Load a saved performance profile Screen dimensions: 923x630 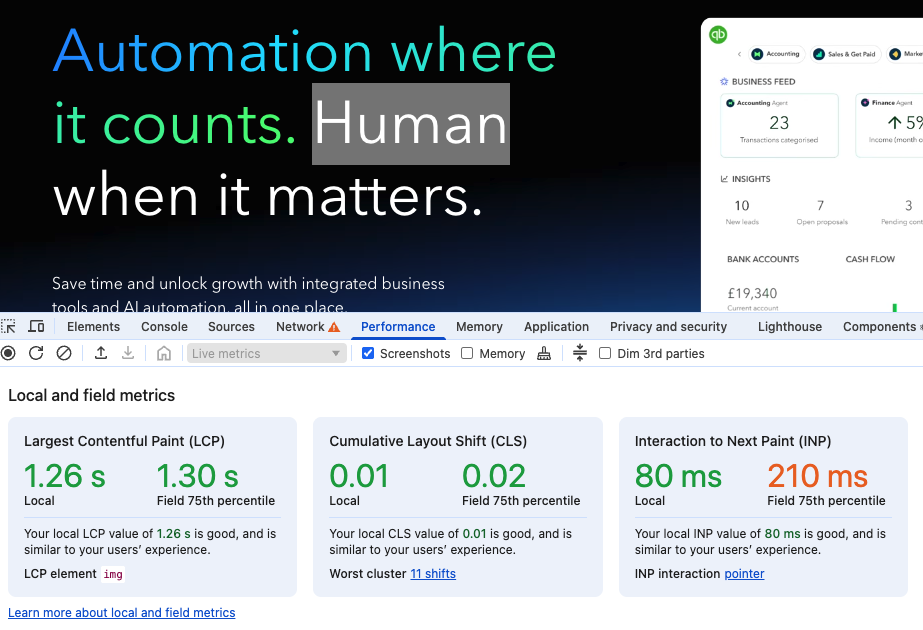click(x=99, y=353)
